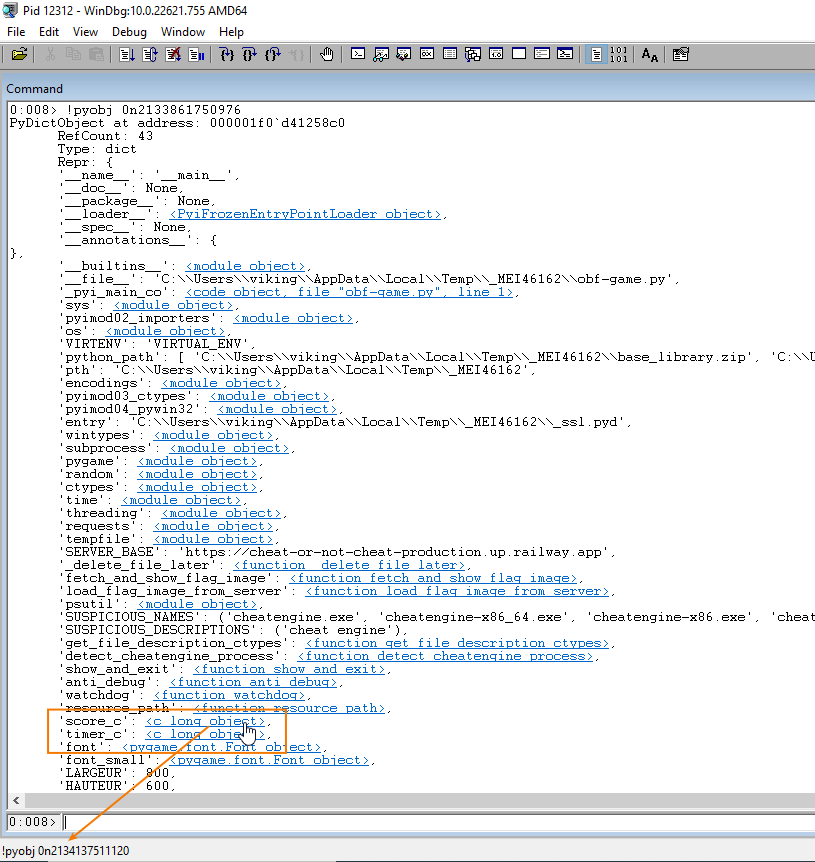Switch to Source mode off (101) toggle

click(x=618, y=55)
